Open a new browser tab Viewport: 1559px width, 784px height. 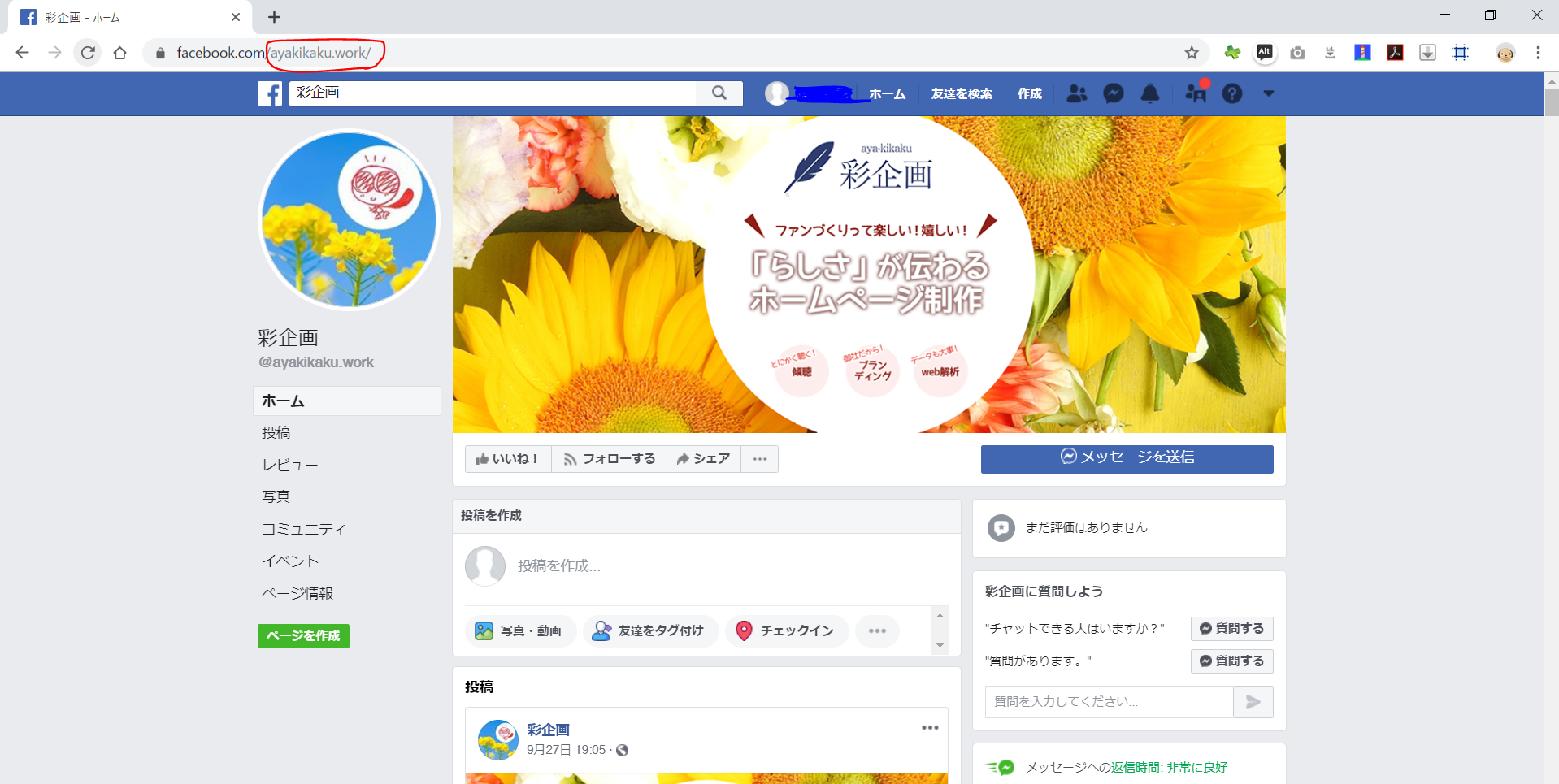274,17
